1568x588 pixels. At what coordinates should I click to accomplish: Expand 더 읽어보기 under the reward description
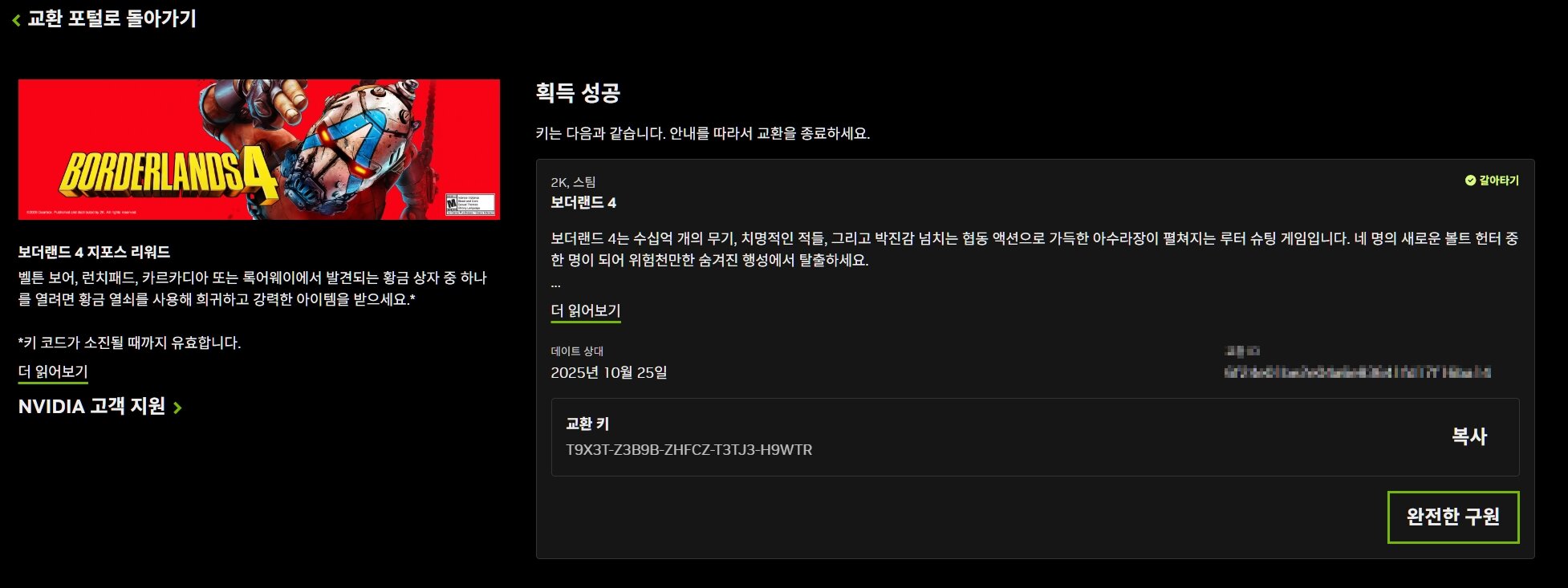pos(53,371)
